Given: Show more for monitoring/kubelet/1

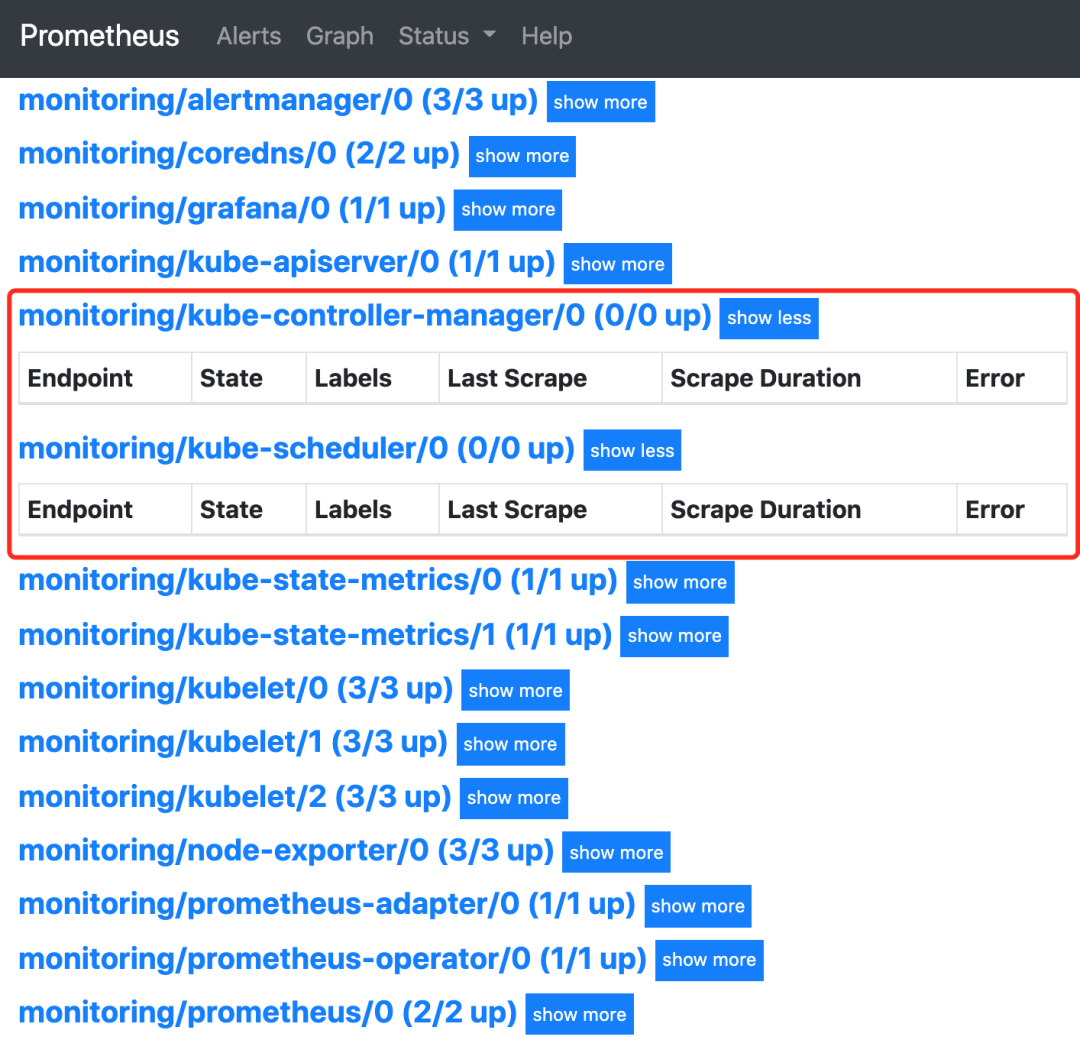Looking at the screenshot, I should [510, 744].
